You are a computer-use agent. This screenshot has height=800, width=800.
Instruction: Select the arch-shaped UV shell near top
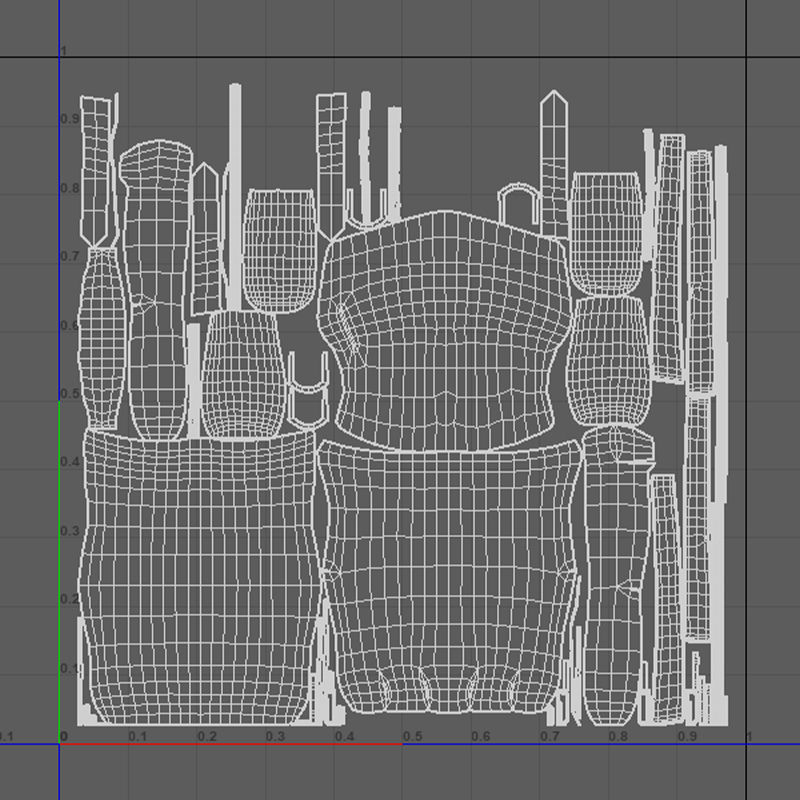(519, 204)
